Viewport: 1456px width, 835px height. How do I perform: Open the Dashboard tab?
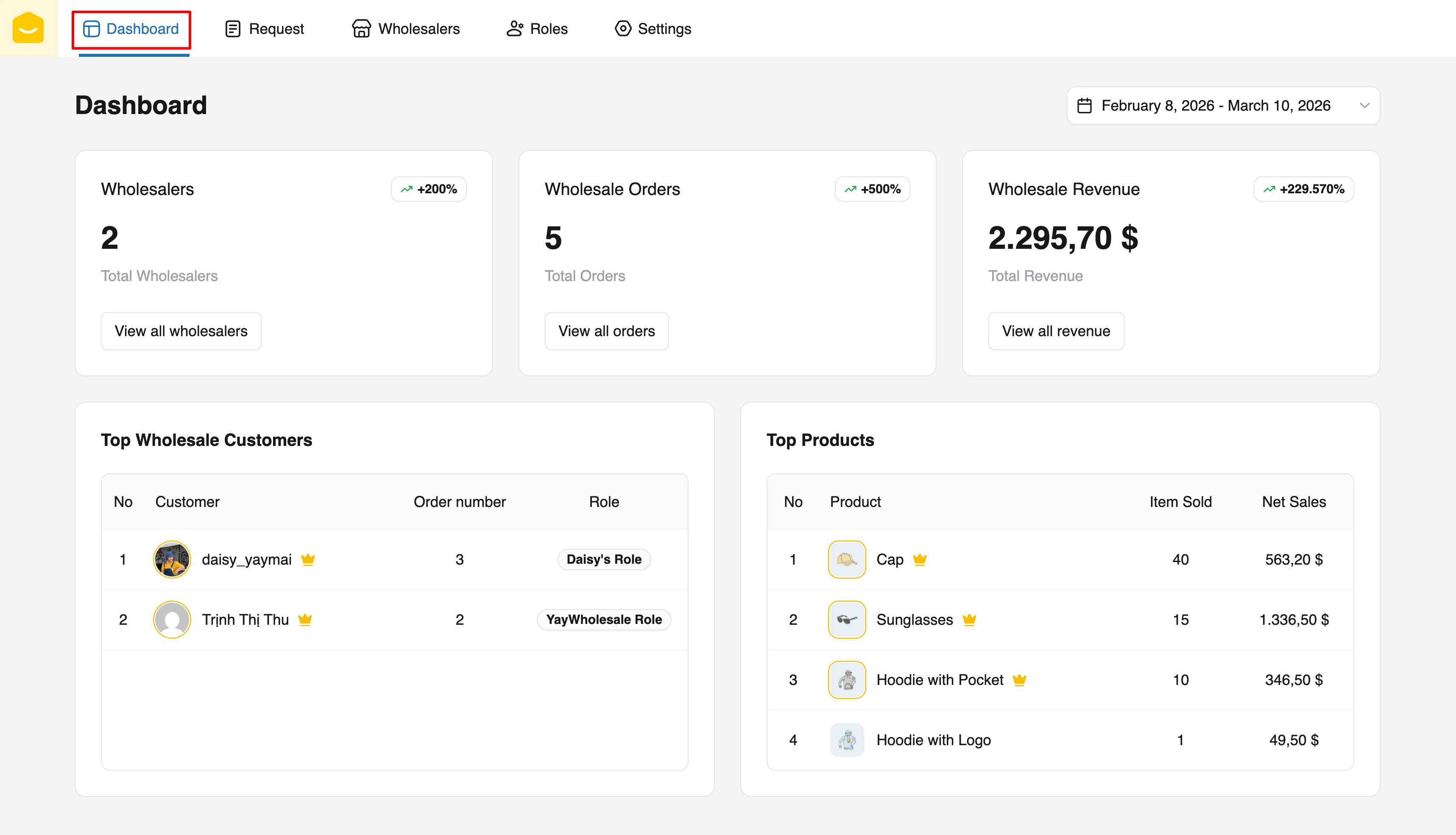coord(131,29)
